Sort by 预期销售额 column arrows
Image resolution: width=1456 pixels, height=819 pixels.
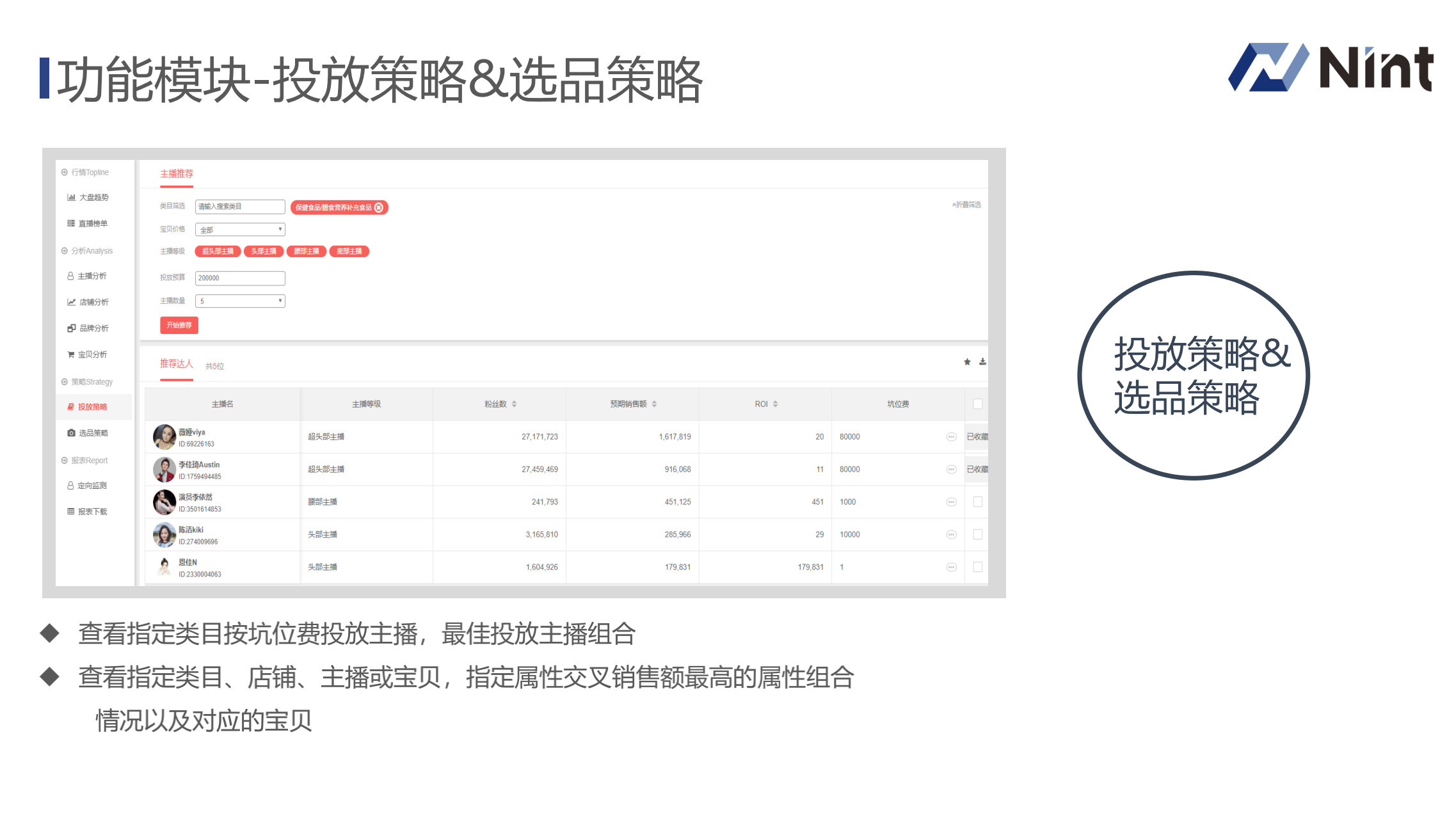tap(654, 404)
